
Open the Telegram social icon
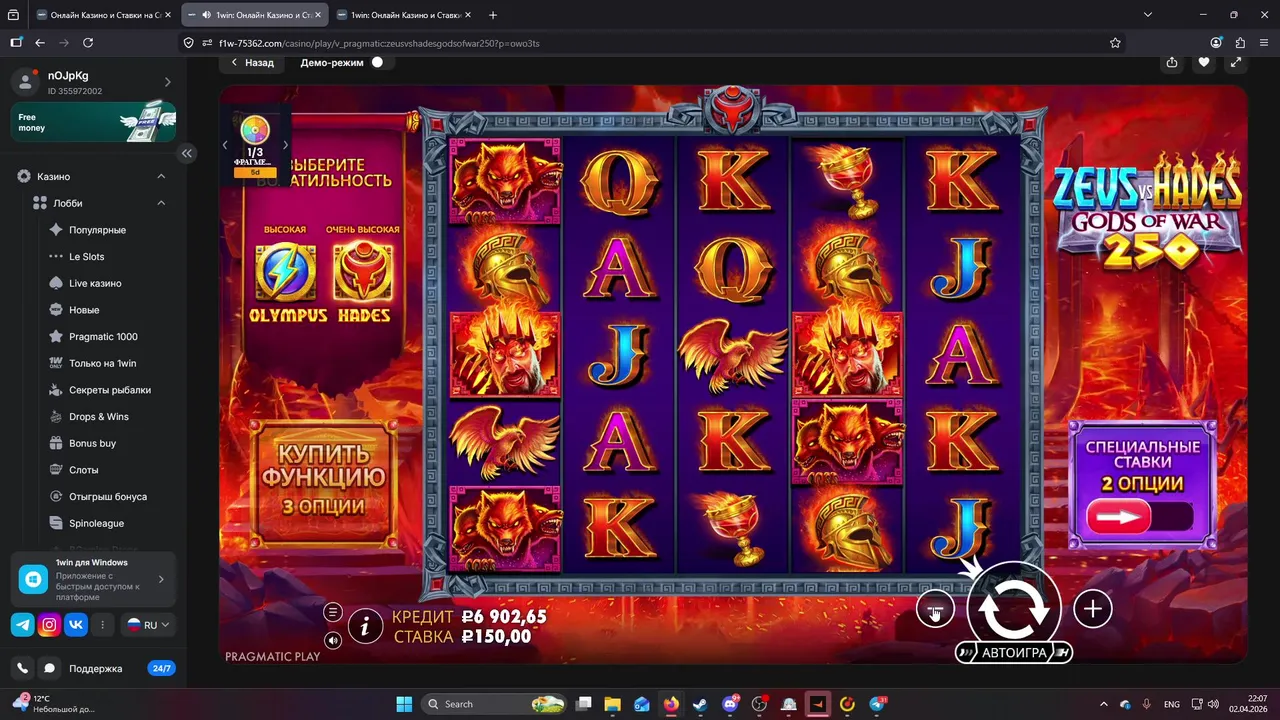22,625
